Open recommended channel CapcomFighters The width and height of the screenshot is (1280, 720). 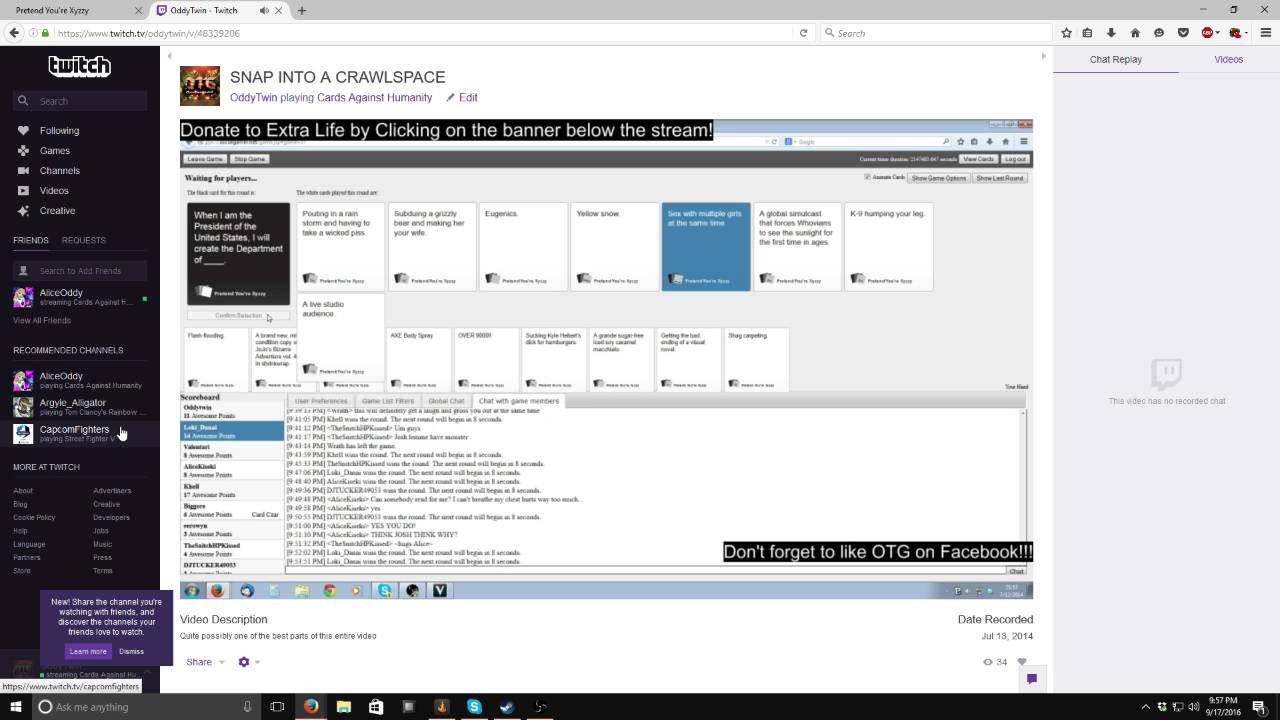[80, 433]
